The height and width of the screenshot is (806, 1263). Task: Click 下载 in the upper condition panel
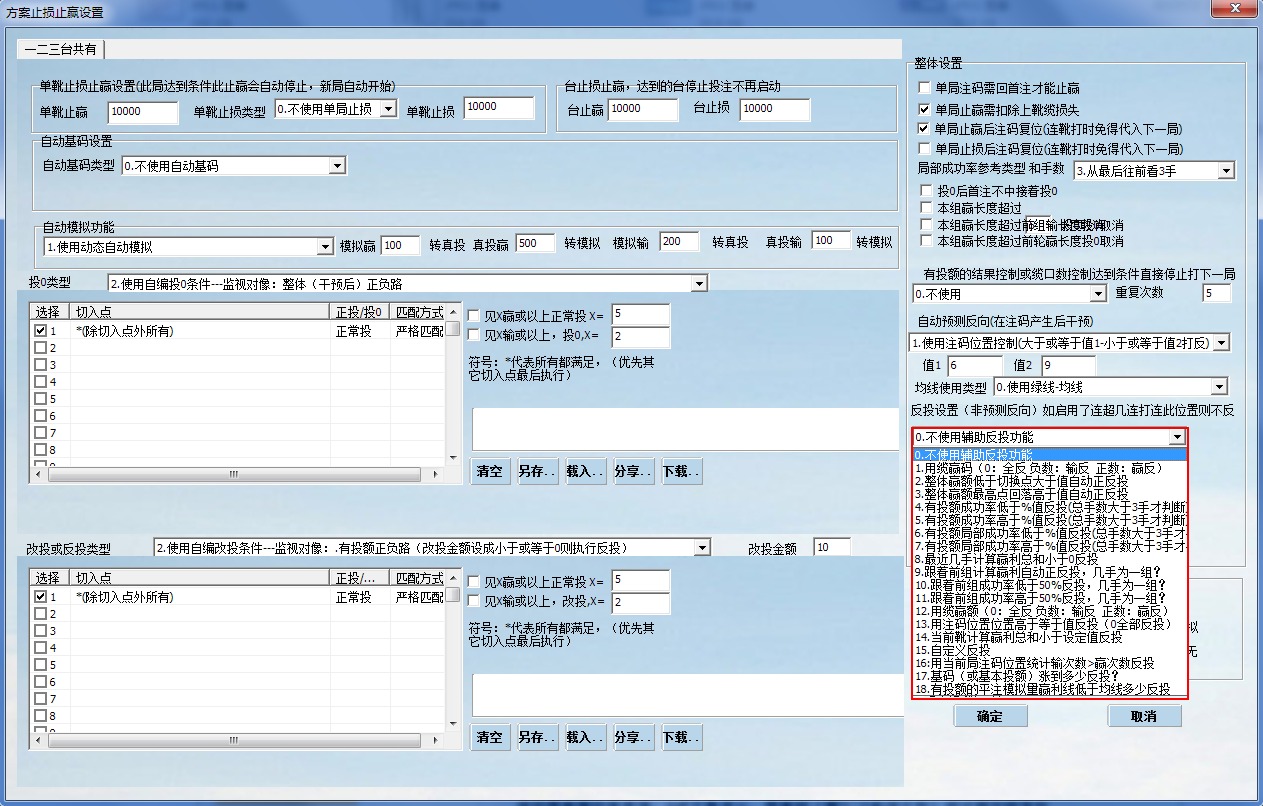tap(681, 471)
